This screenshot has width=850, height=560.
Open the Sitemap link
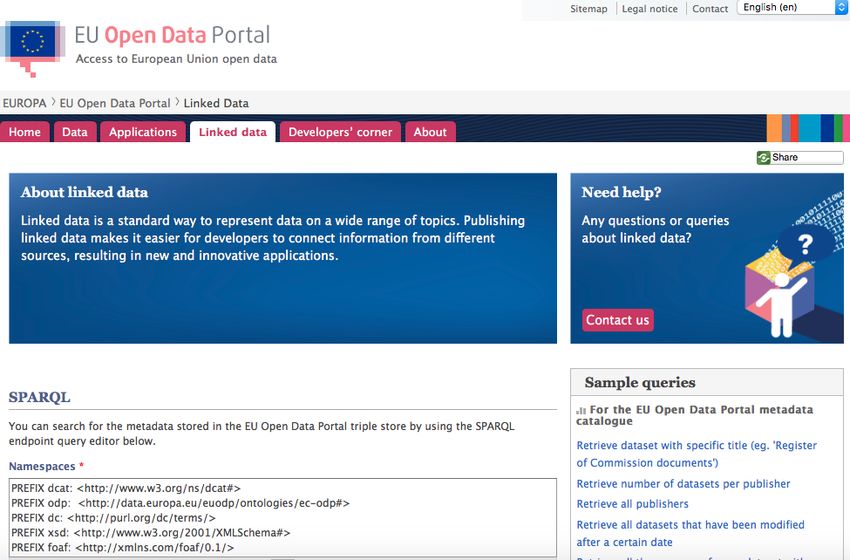click(x=588, y=9)
